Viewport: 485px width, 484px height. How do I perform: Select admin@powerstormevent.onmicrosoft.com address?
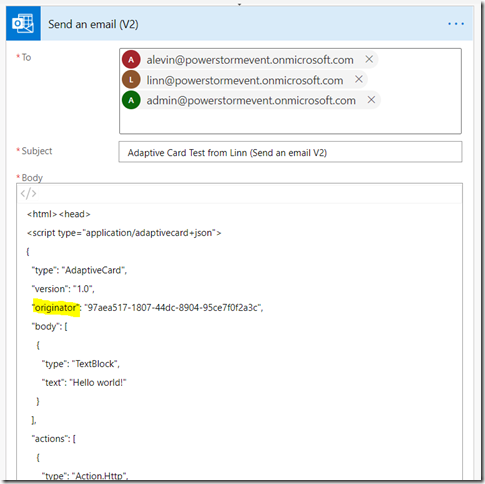click(251, 100)
